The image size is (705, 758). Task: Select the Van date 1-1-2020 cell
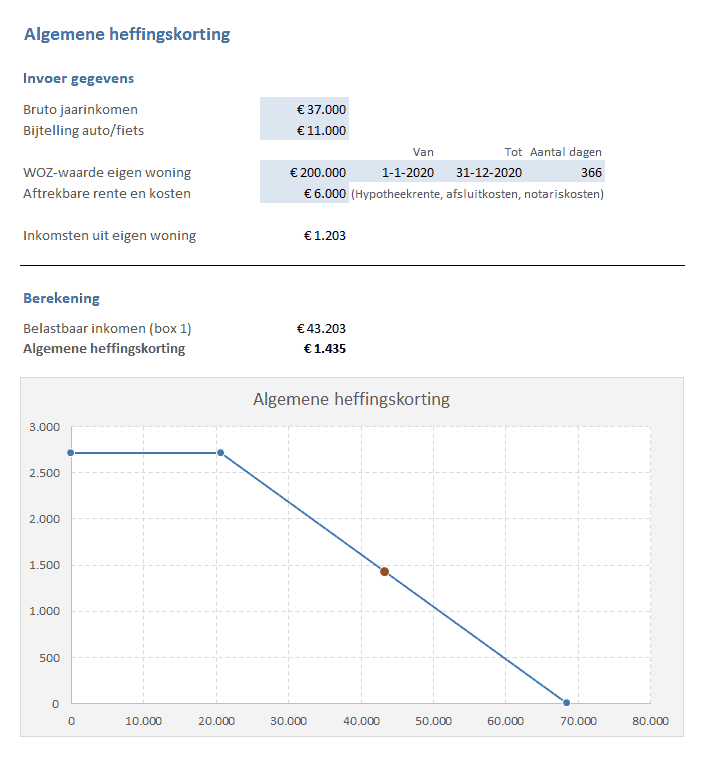(x=393, y=172)
